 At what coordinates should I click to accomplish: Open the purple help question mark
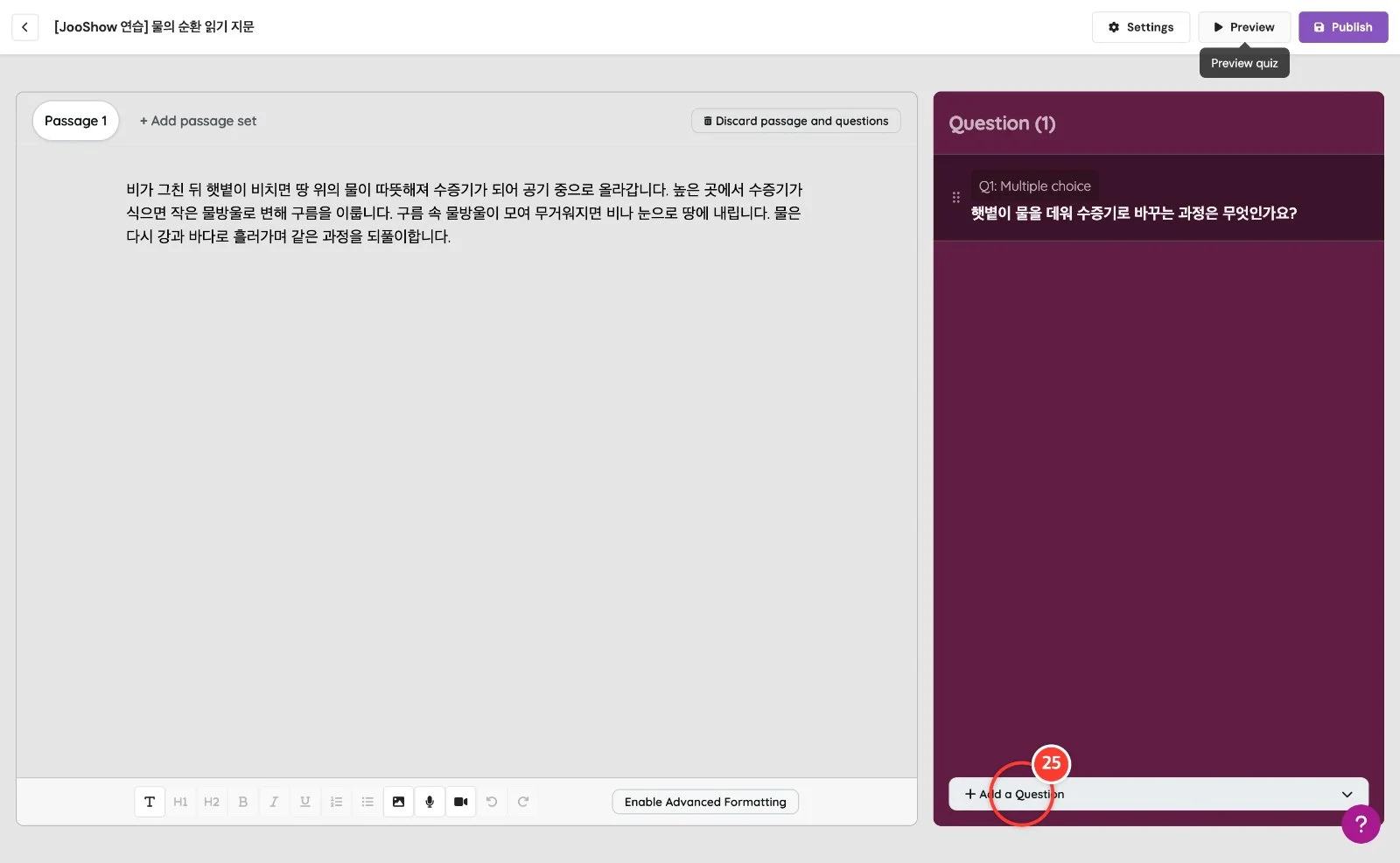tap(1361, 824)
